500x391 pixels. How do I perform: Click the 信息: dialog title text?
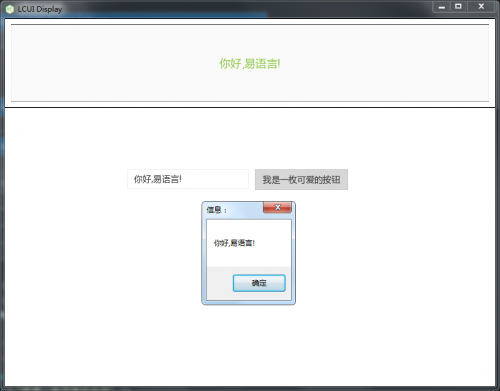(216, 210)
